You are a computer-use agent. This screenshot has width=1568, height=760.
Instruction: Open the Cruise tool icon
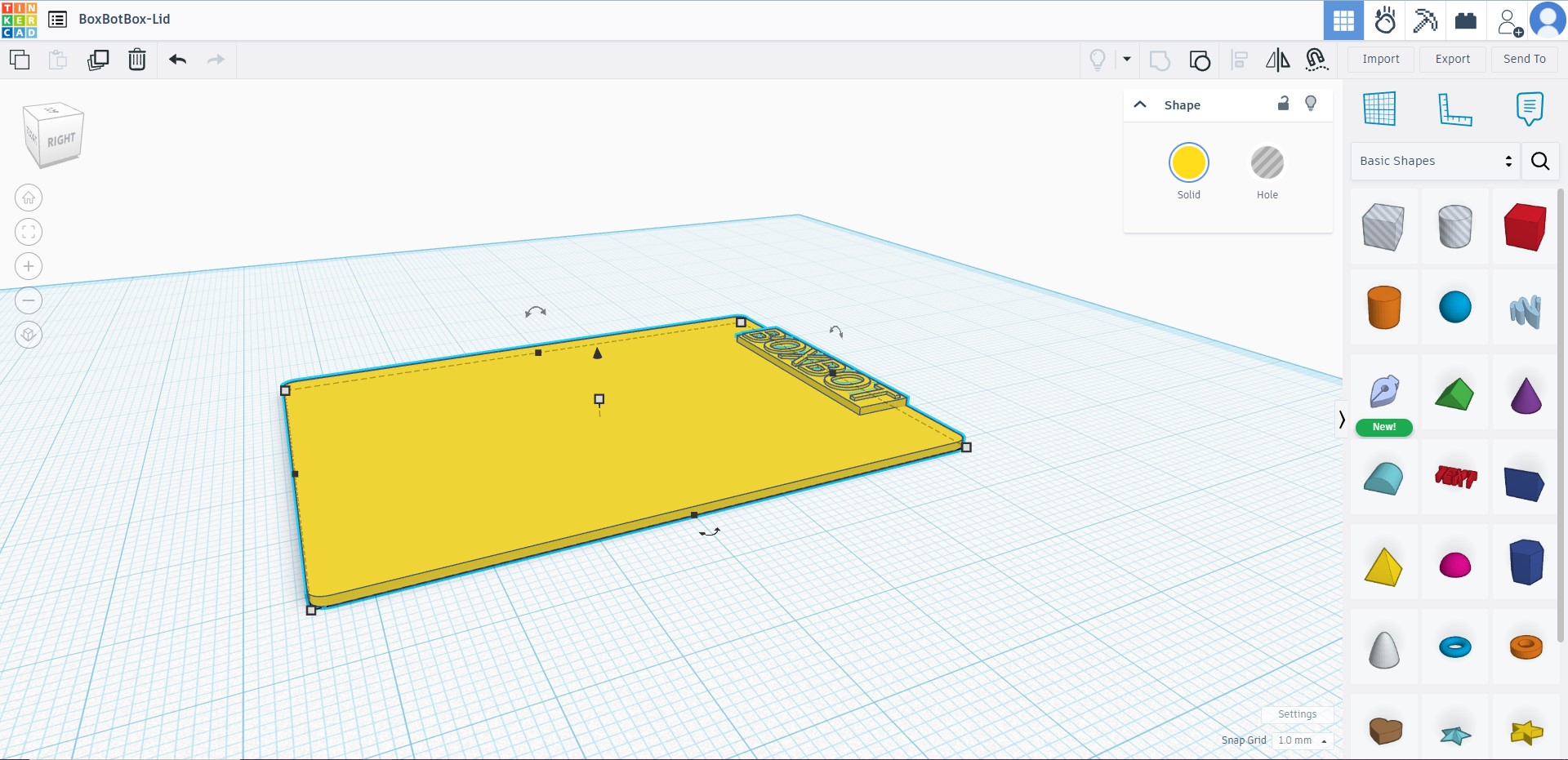click(1316, 60)
